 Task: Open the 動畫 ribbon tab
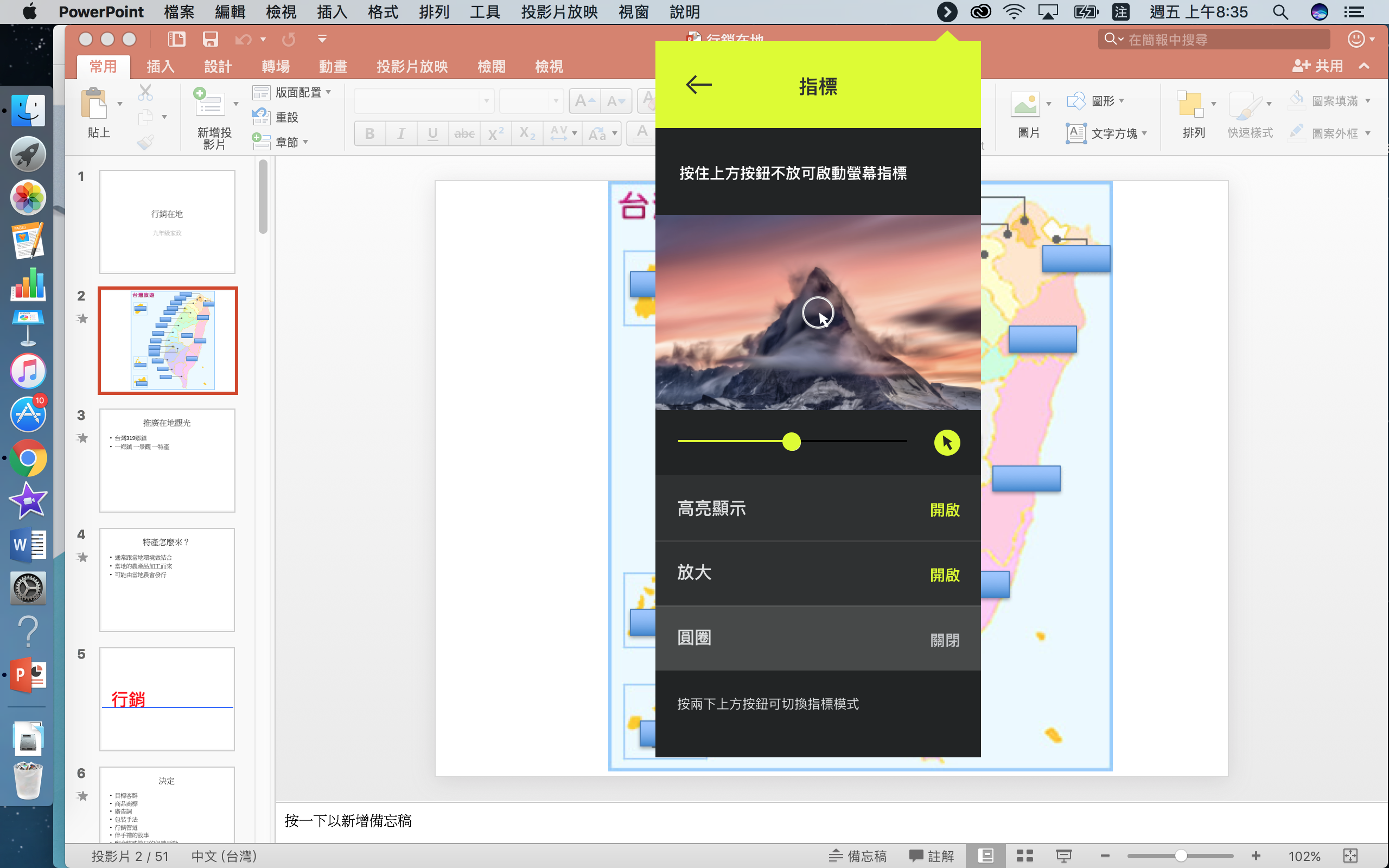[x=333, y=67]
